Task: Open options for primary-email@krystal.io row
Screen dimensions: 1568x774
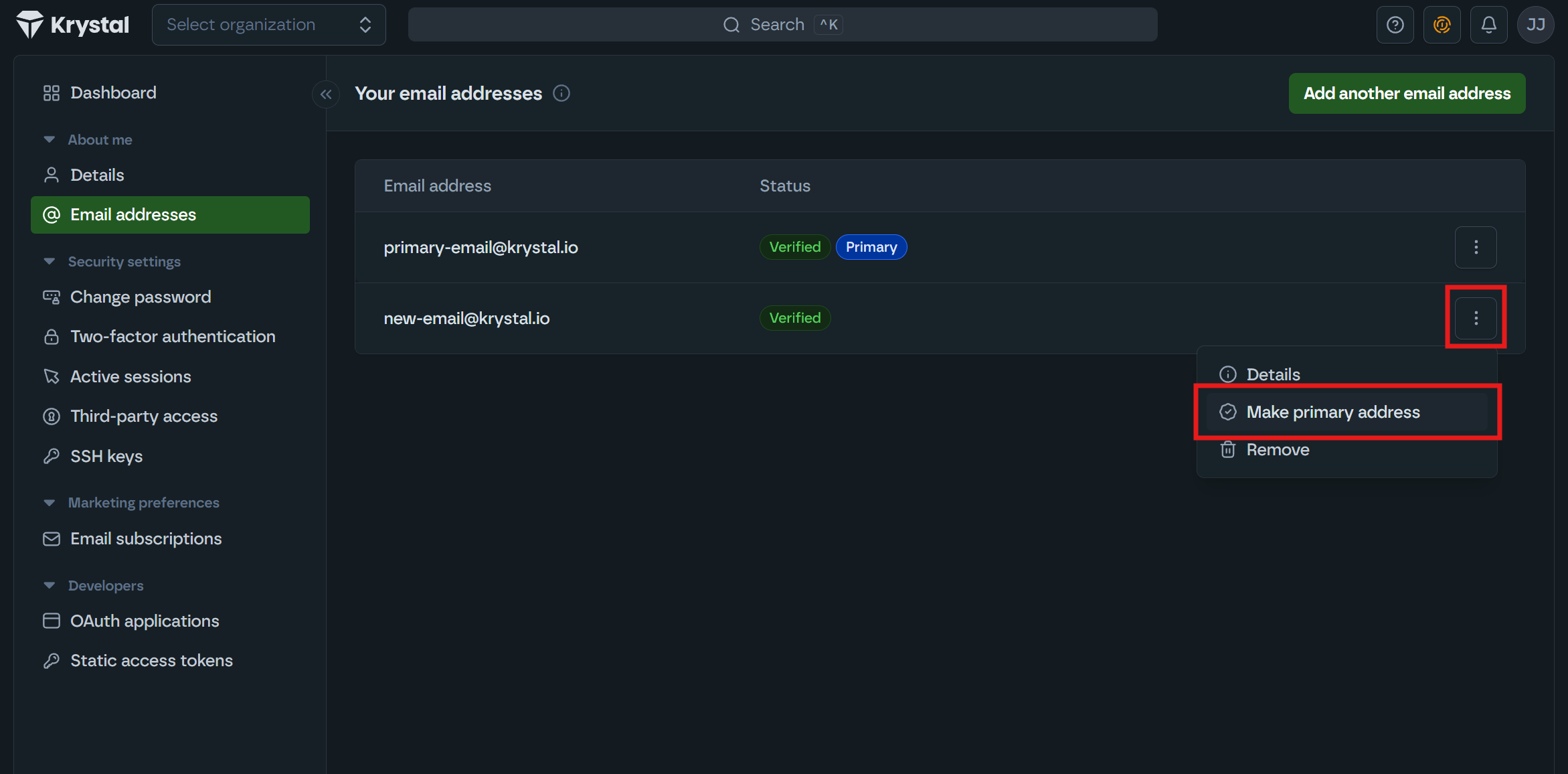Action: point(1476,247)
